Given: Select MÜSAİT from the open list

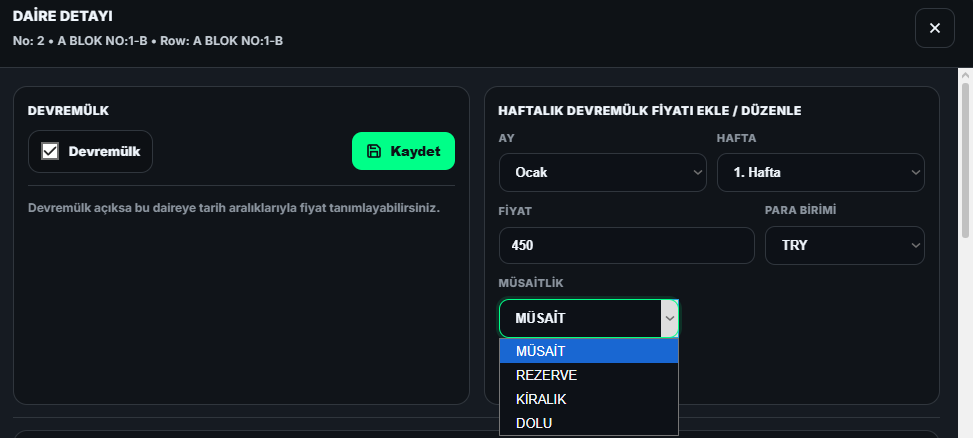Looking at the screenshot, I should [x=588, y=351].
